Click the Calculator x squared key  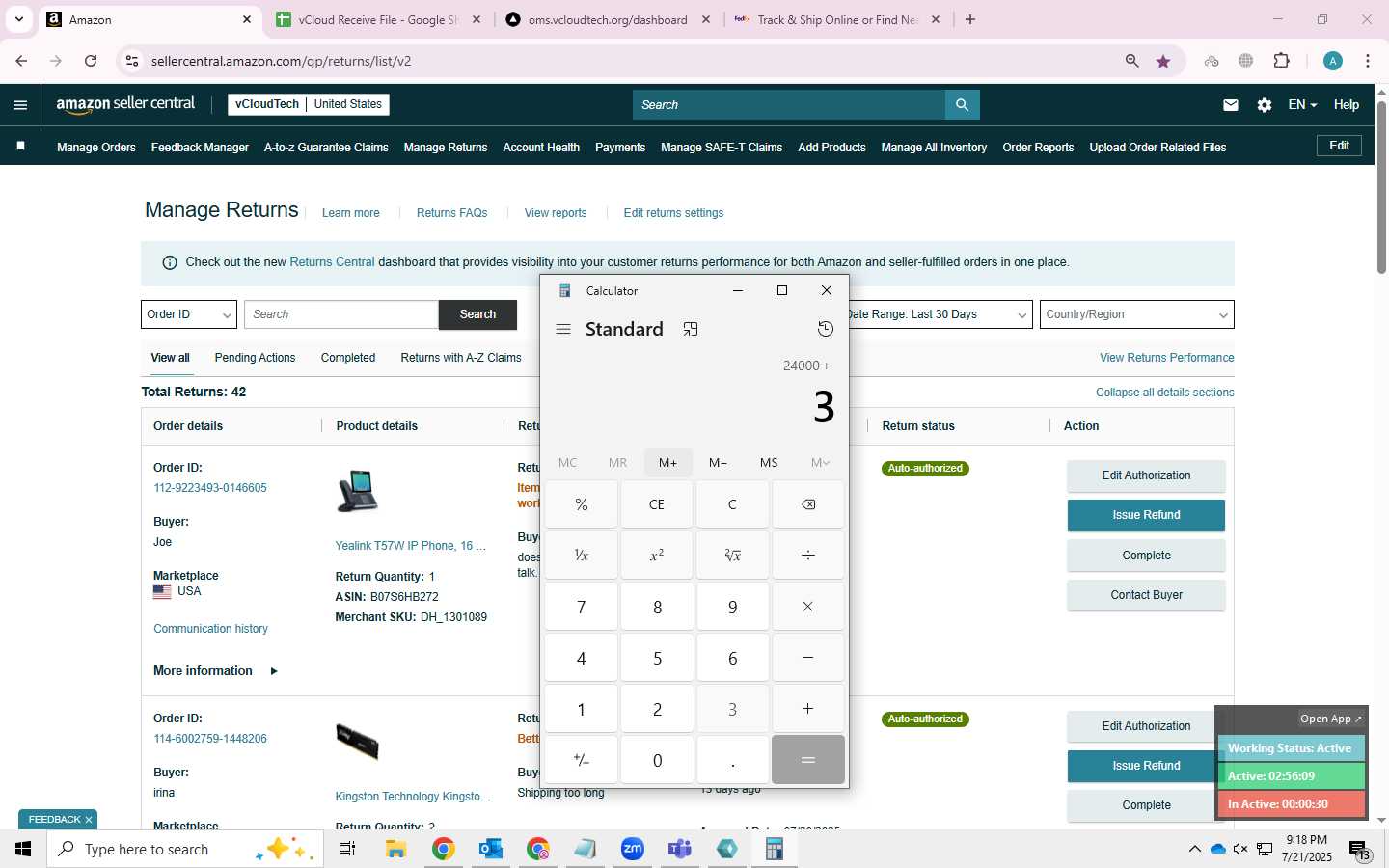657,556
